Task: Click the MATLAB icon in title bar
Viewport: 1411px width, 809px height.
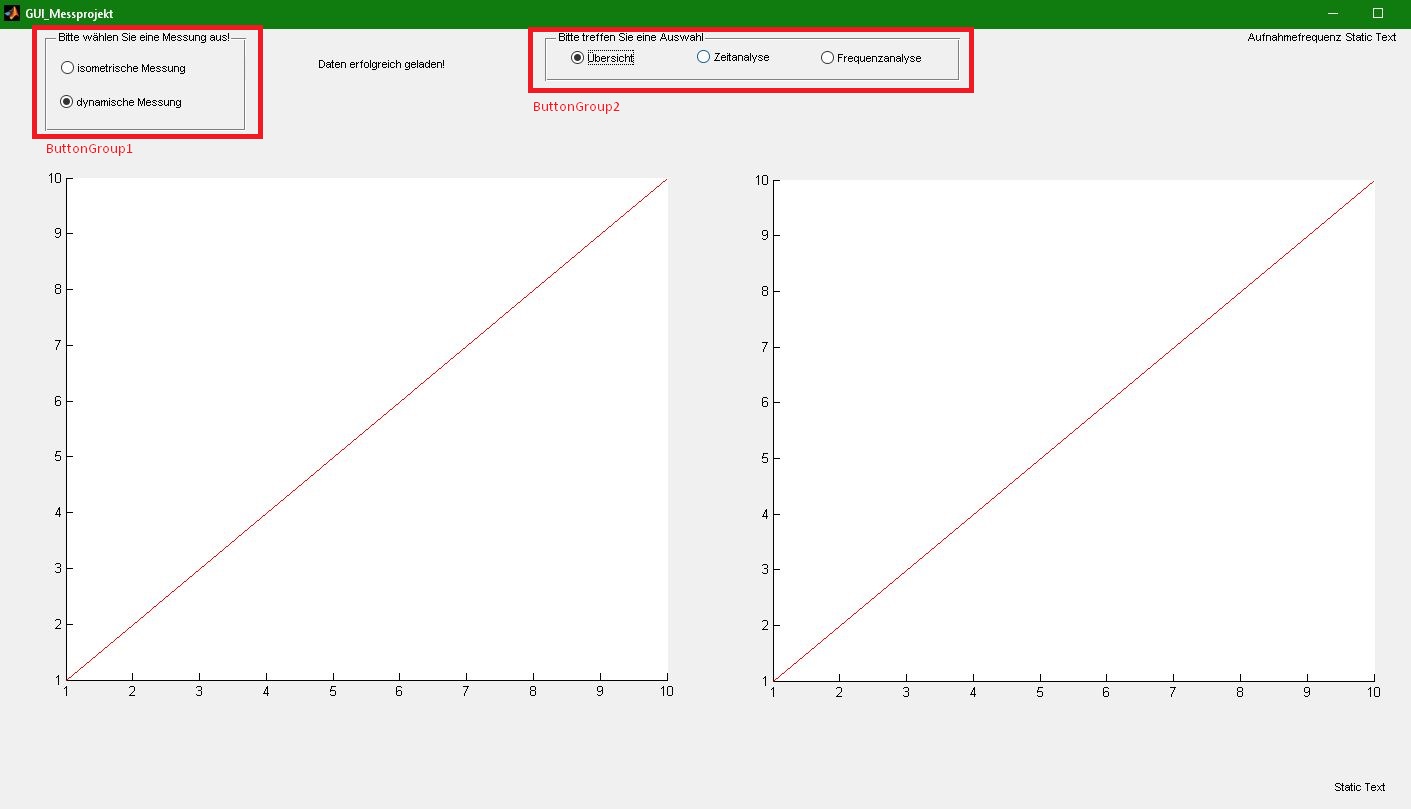Action: [12, 14]
